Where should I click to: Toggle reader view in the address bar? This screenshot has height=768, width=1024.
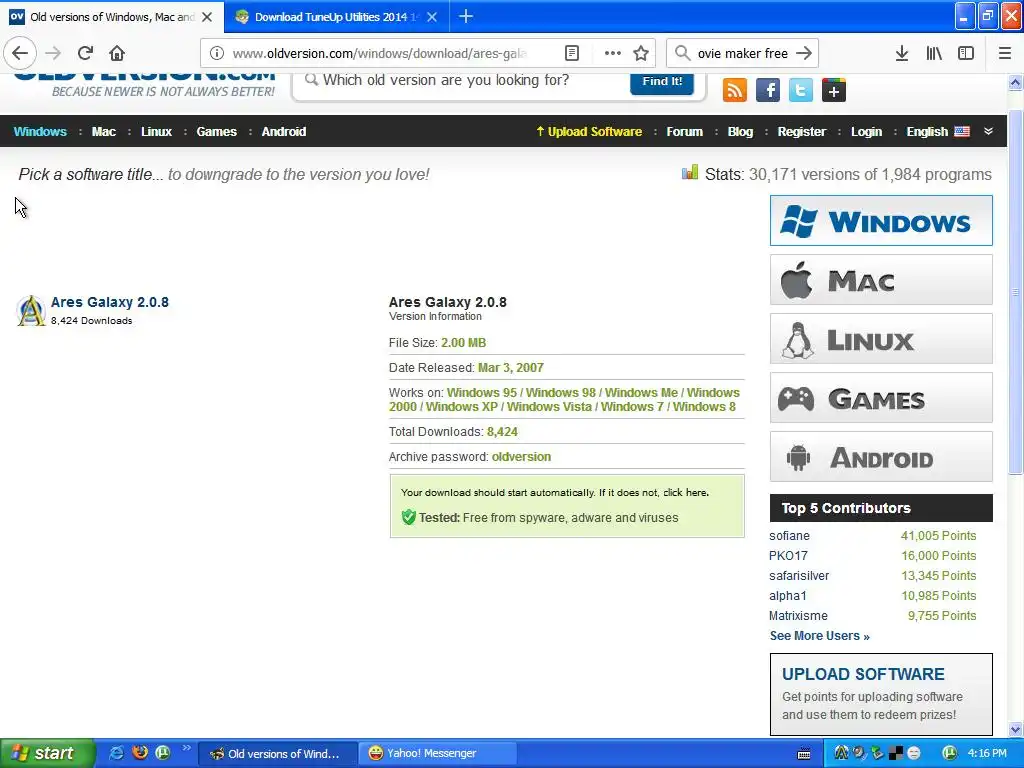tap(571, 53)
